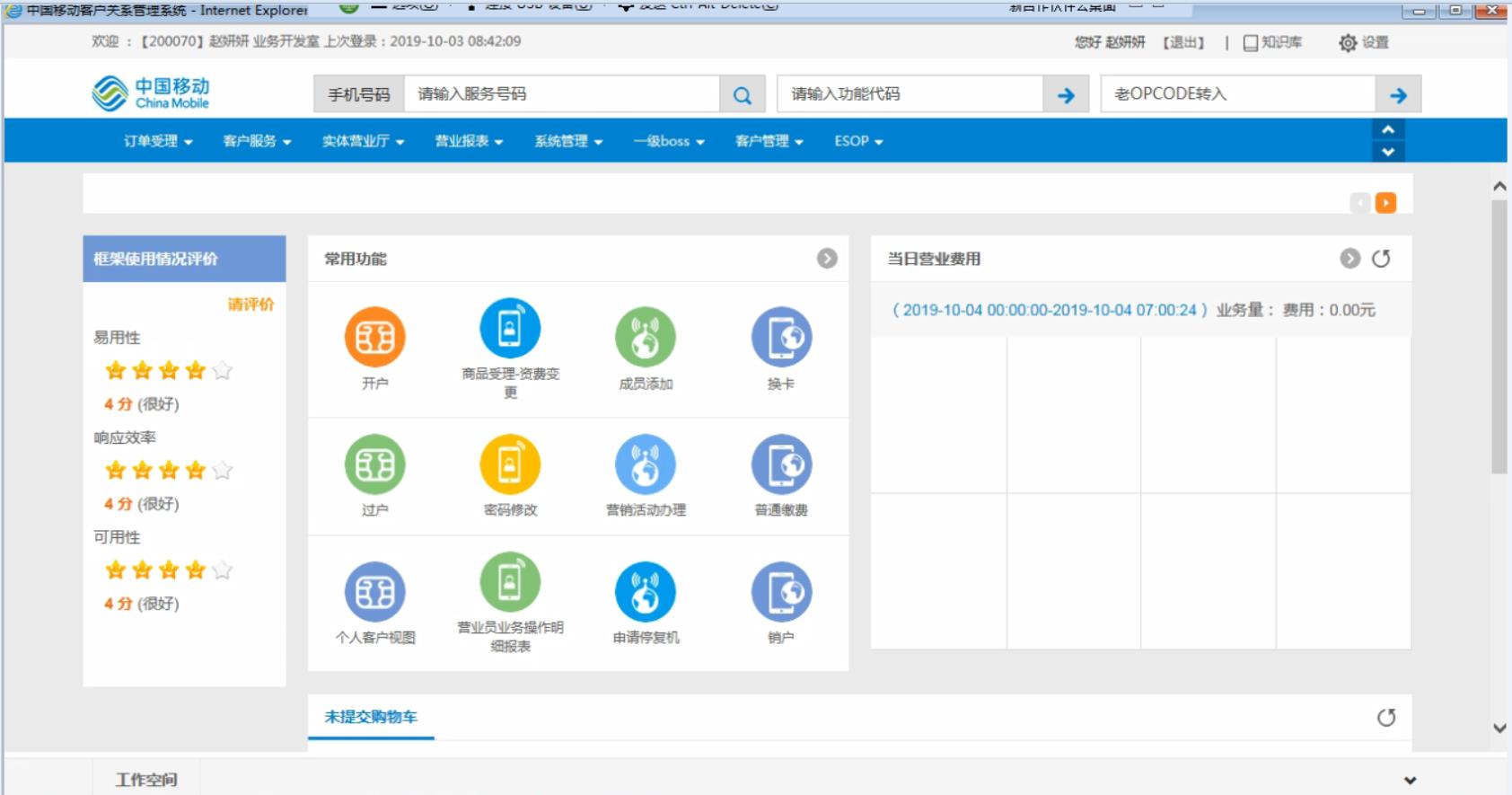Screen dimensions: 1512x795
Task: Expand the 订单受理 menu
Action: tap(158, 141)
